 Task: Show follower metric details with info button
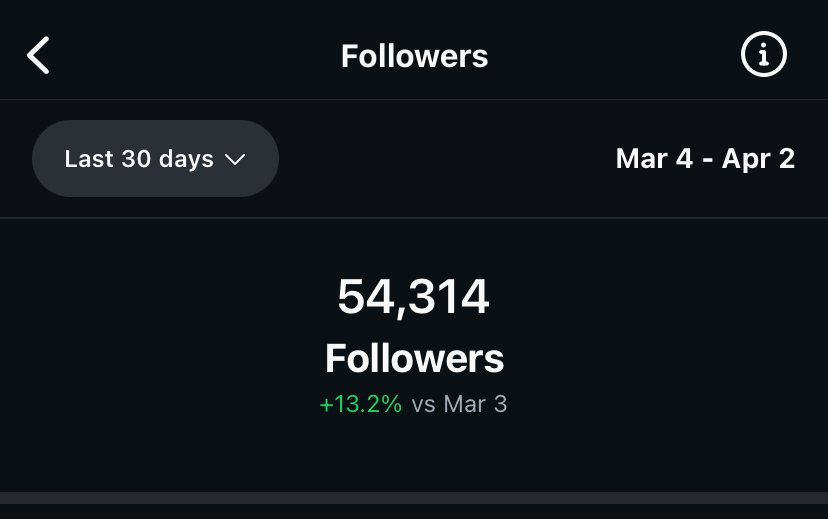pos(764,55)
